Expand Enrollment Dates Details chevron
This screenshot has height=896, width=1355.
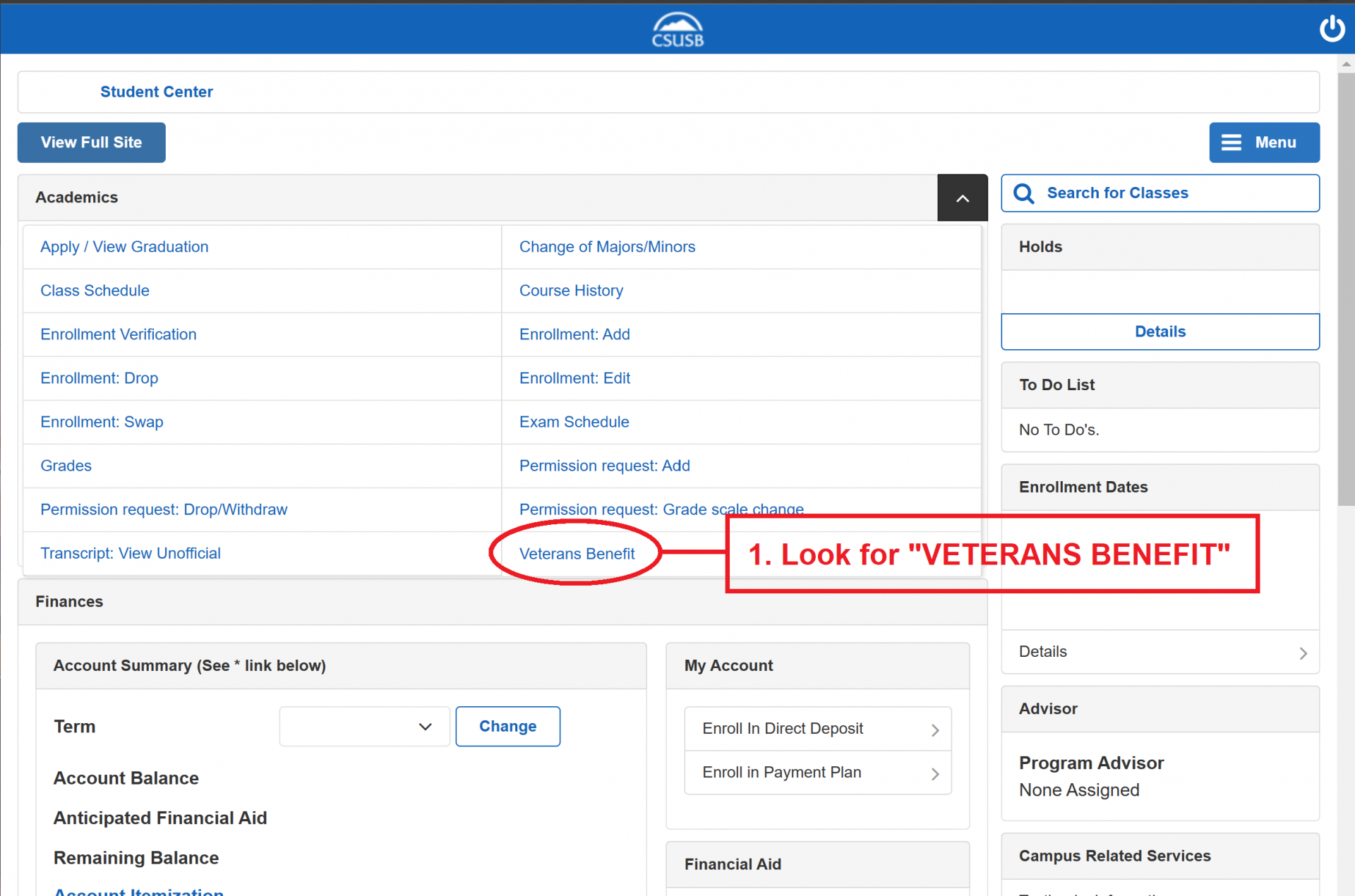[x=1303, y=653]
